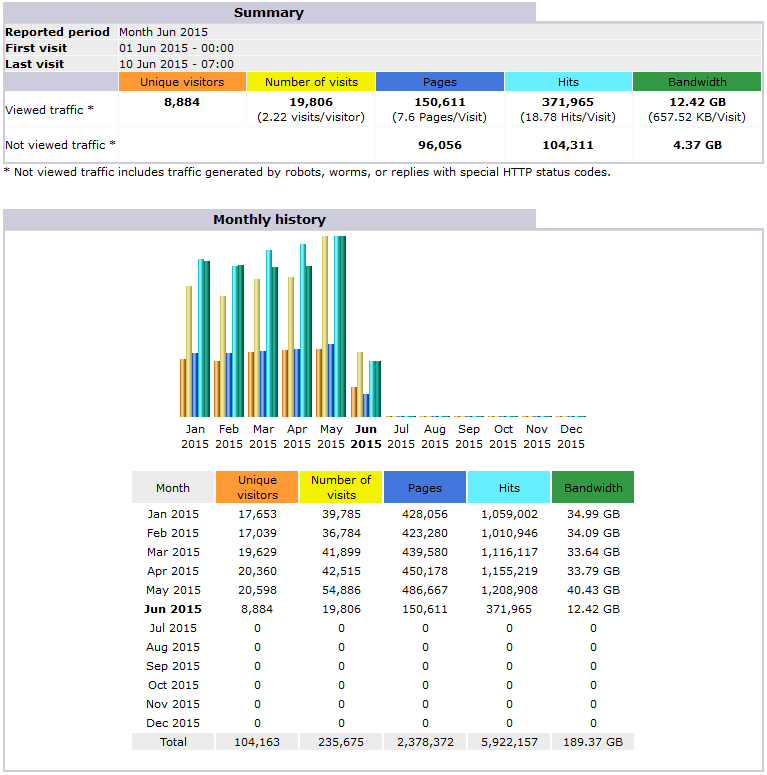Click the Not viewed traffic row label
The image size is (767, 775).
60,145
